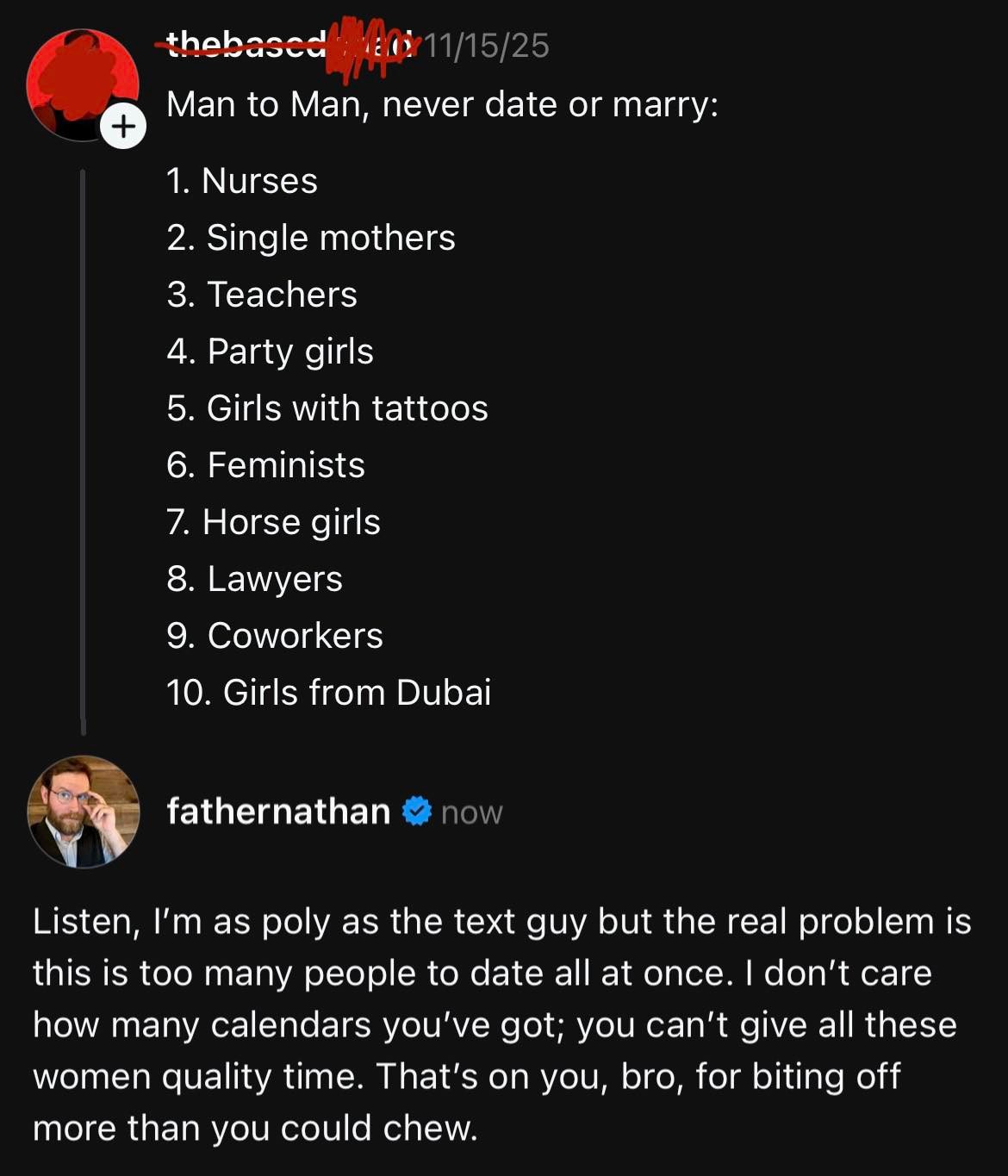This screenshot has height=1176, width=1008.
Task: Select "5. Girls with tattoos" text
Action: 327,408
